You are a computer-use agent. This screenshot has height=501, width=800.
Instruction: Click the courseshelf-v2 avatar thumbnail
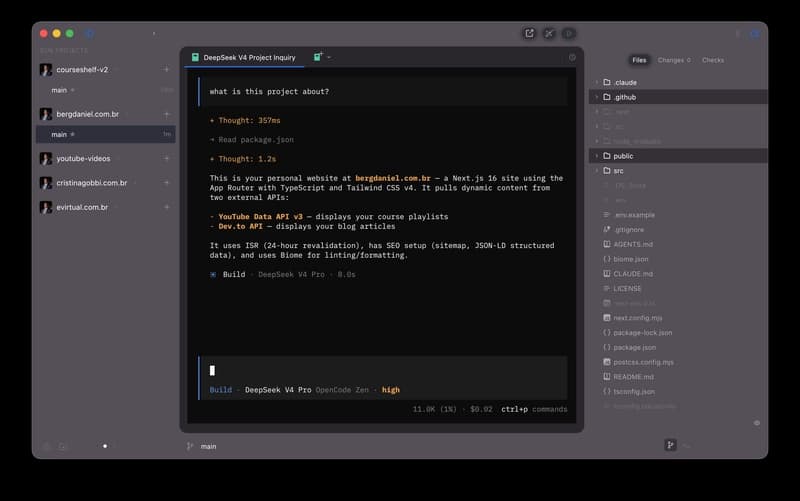click(x=46, y=69)
